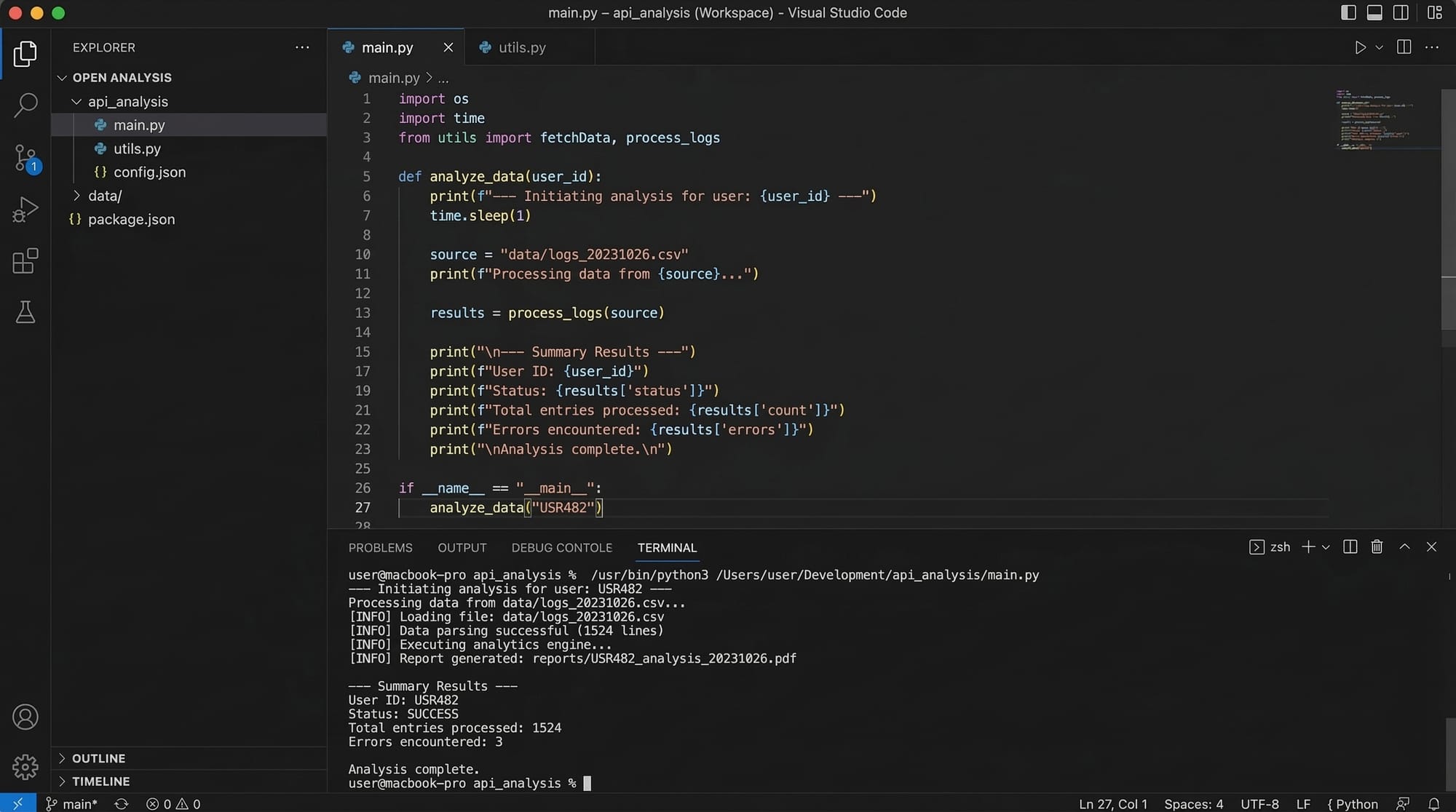
Task: Toggle secondary side bar visibility
Action: [1401, 12]
